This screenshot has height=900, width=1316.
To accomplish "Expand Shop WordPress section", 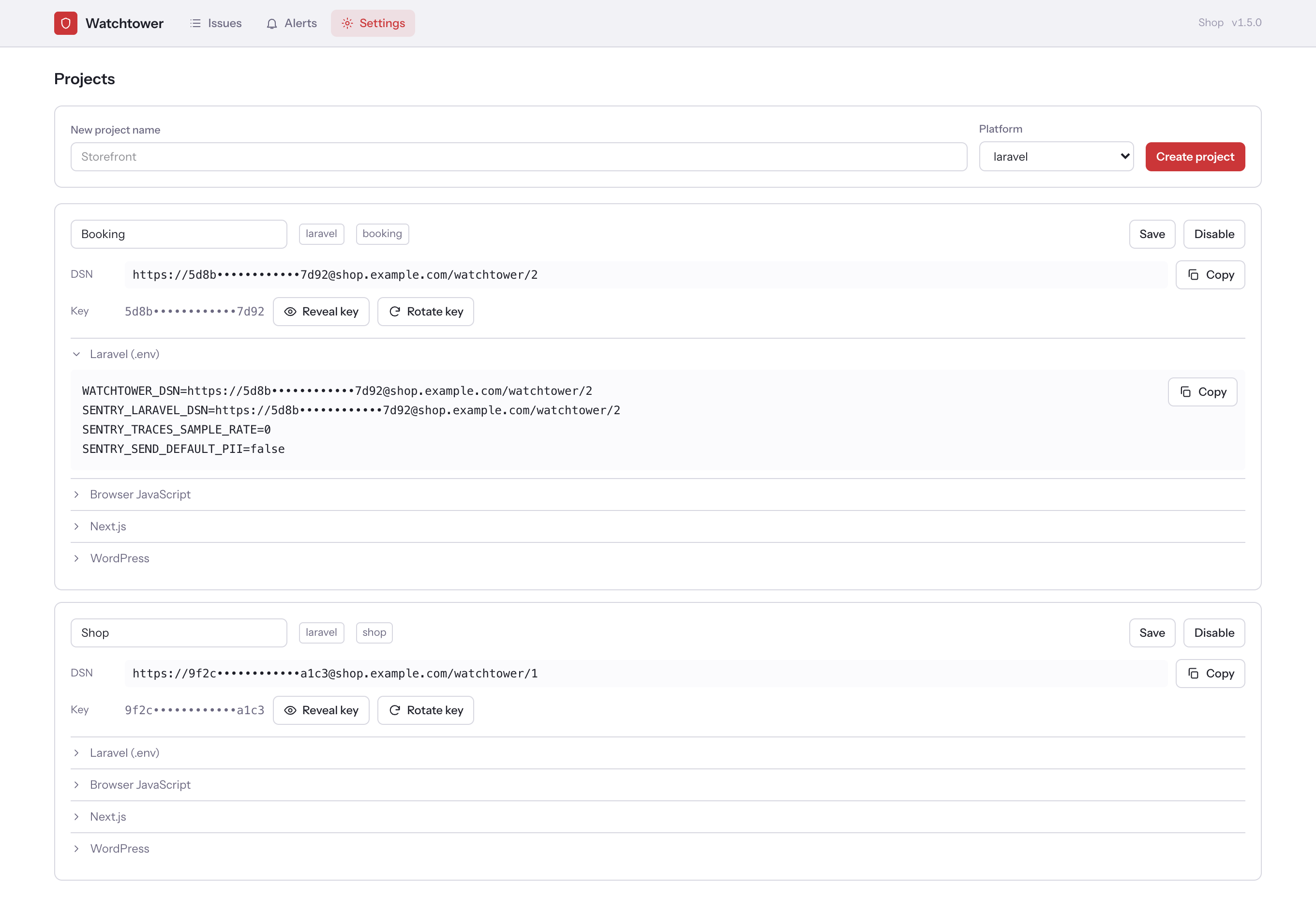I will coord(658,849).
